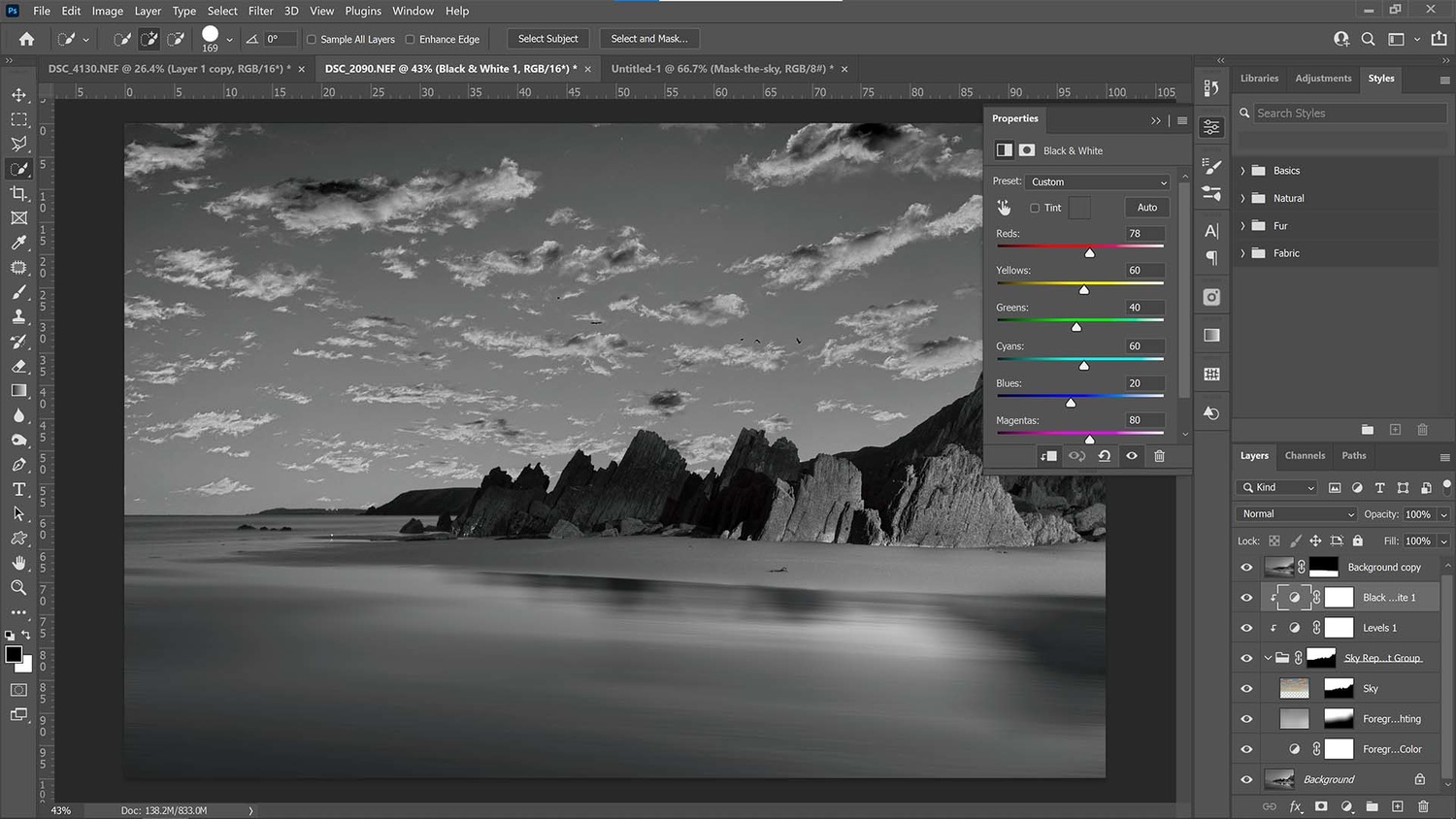Select the Crop tool

19,193
